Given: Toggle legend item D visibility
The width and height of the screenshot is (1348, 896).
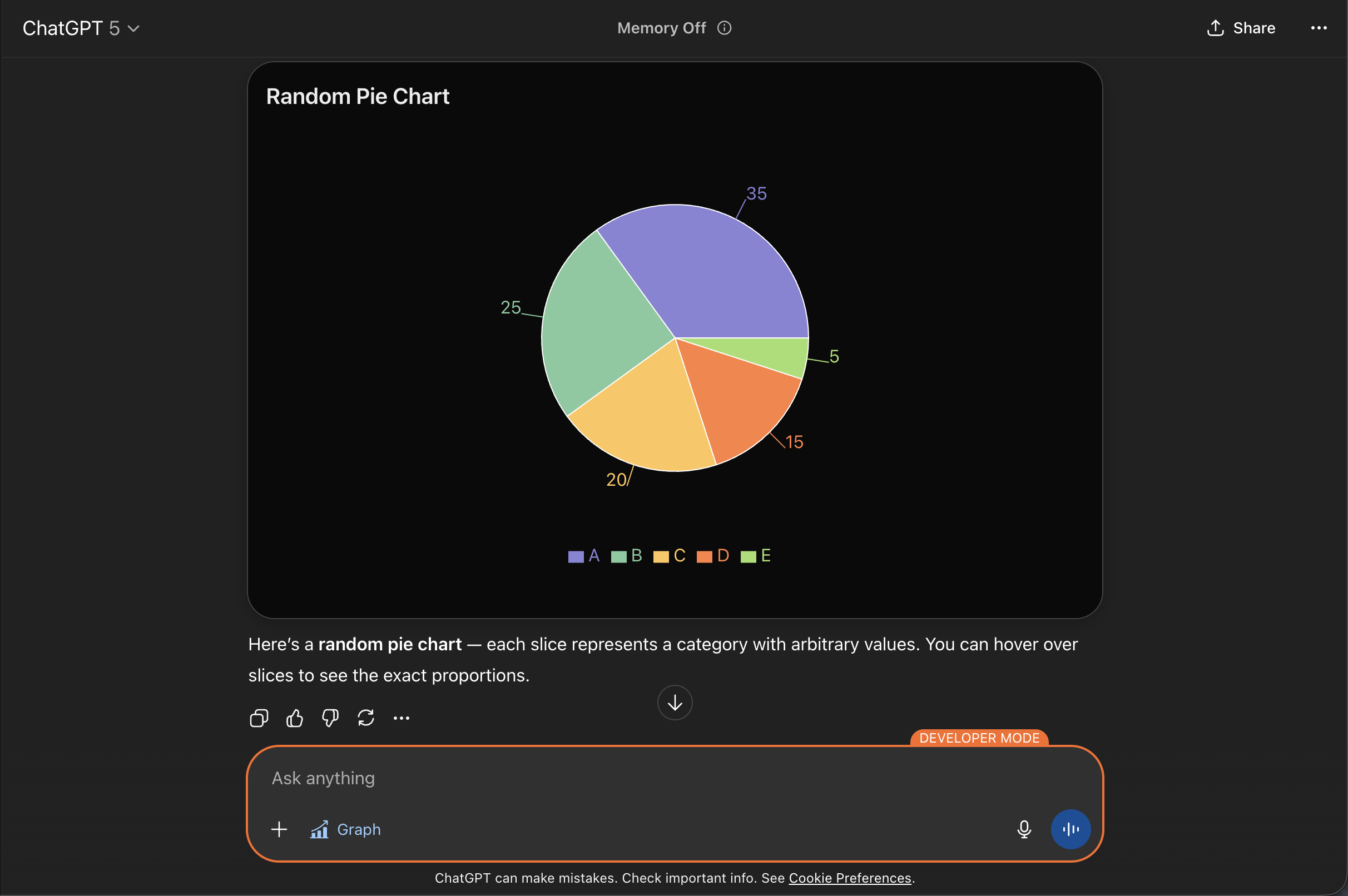Looking at the screenshot, I should click(x=714, y=555).
